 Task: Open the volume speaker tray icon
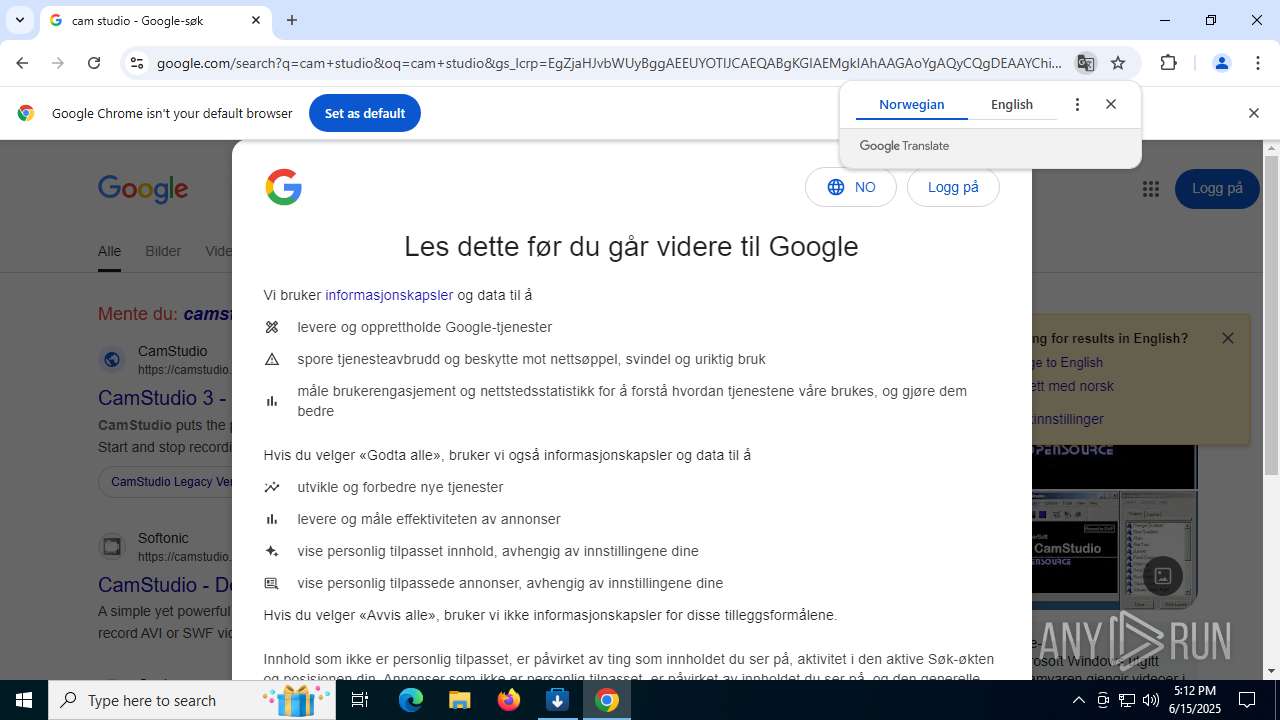tap(1151, 700)
